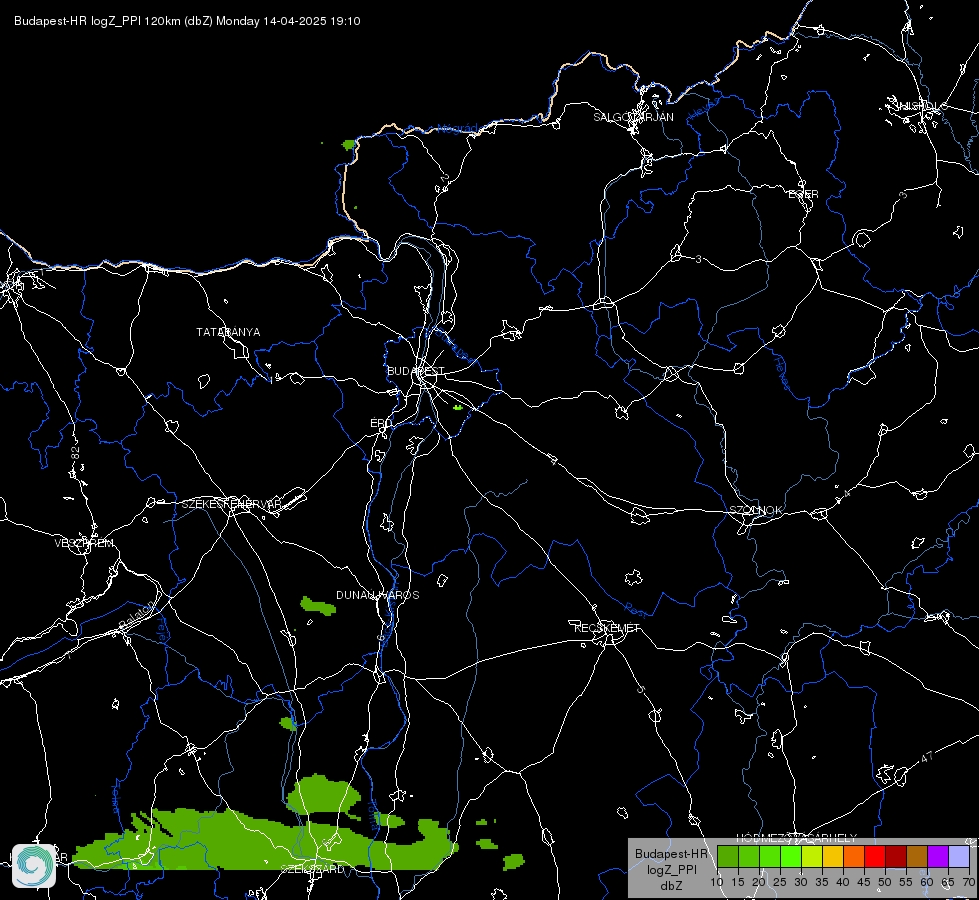
Task: Click the legend scale value 70
Action: click(968, 883)
